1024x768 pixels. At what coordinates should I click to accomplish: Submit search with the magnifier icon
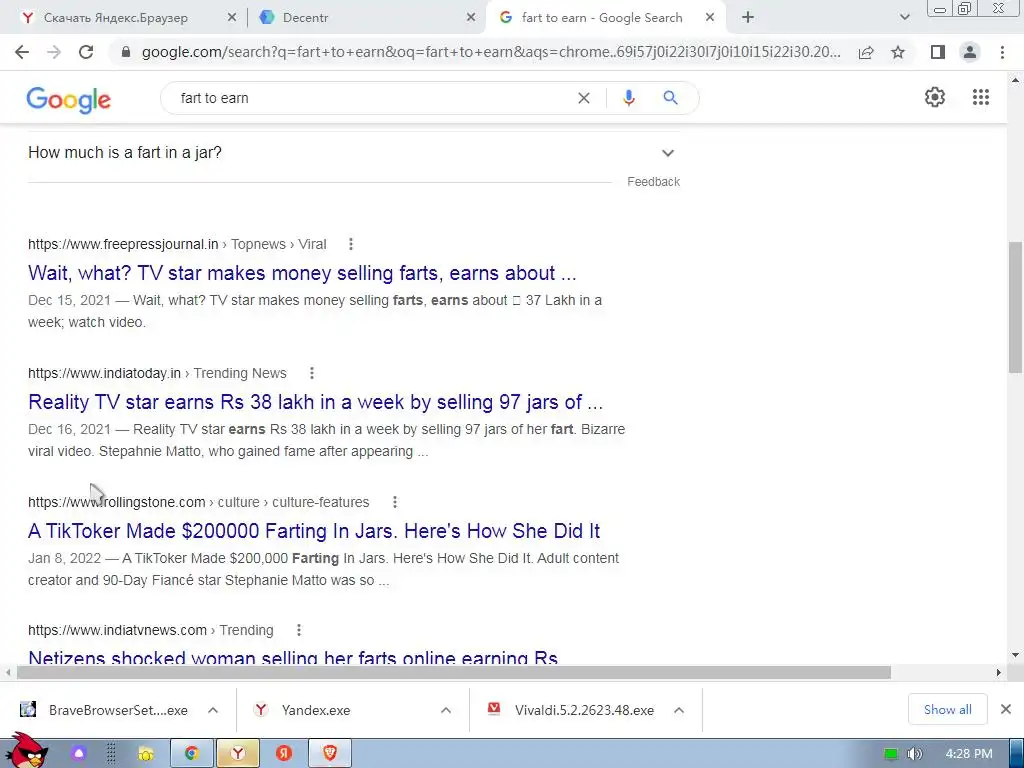coord(670,98)
